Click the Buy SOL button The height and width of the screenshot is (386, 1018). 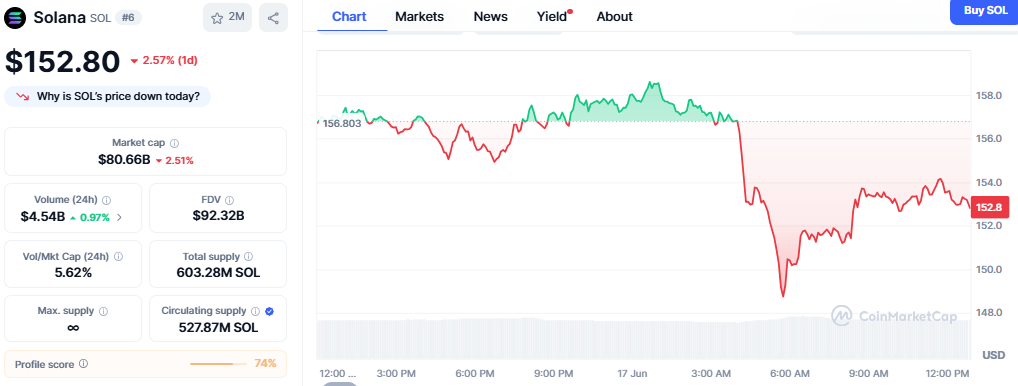(x=985, y=11)
